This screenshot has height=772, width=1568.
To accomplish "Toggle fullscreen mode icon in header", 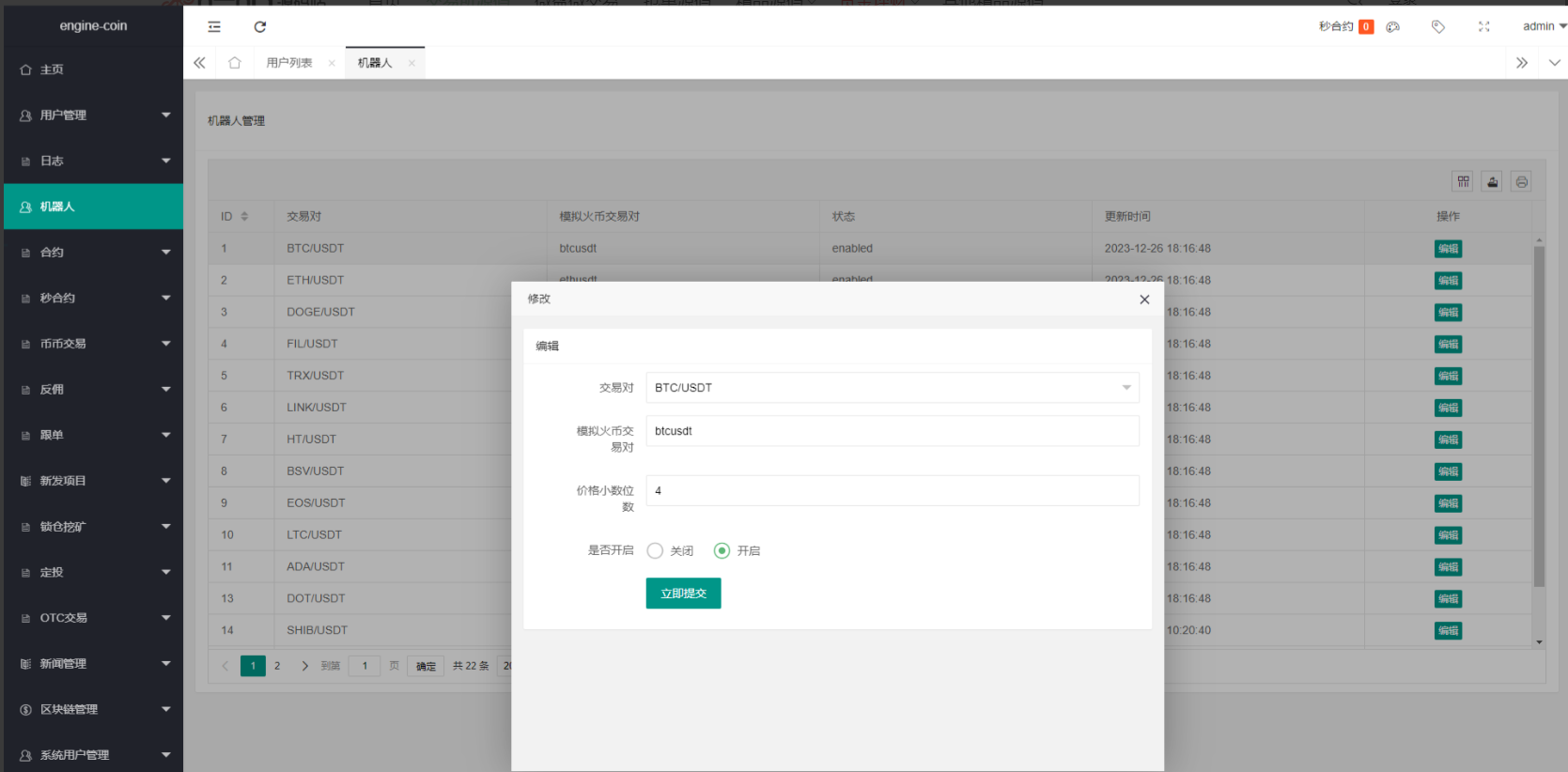I will coord(1483,26).
